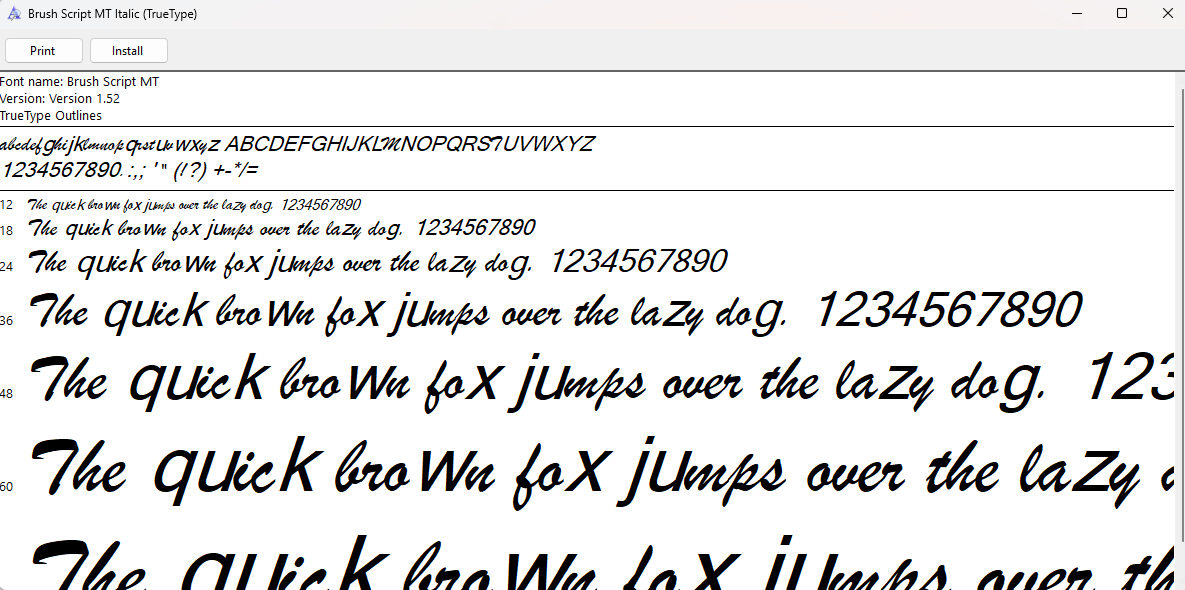Click the size 12 label
Image resolution: width=1185 pixels, height=590 pixels.
[7, 205]
